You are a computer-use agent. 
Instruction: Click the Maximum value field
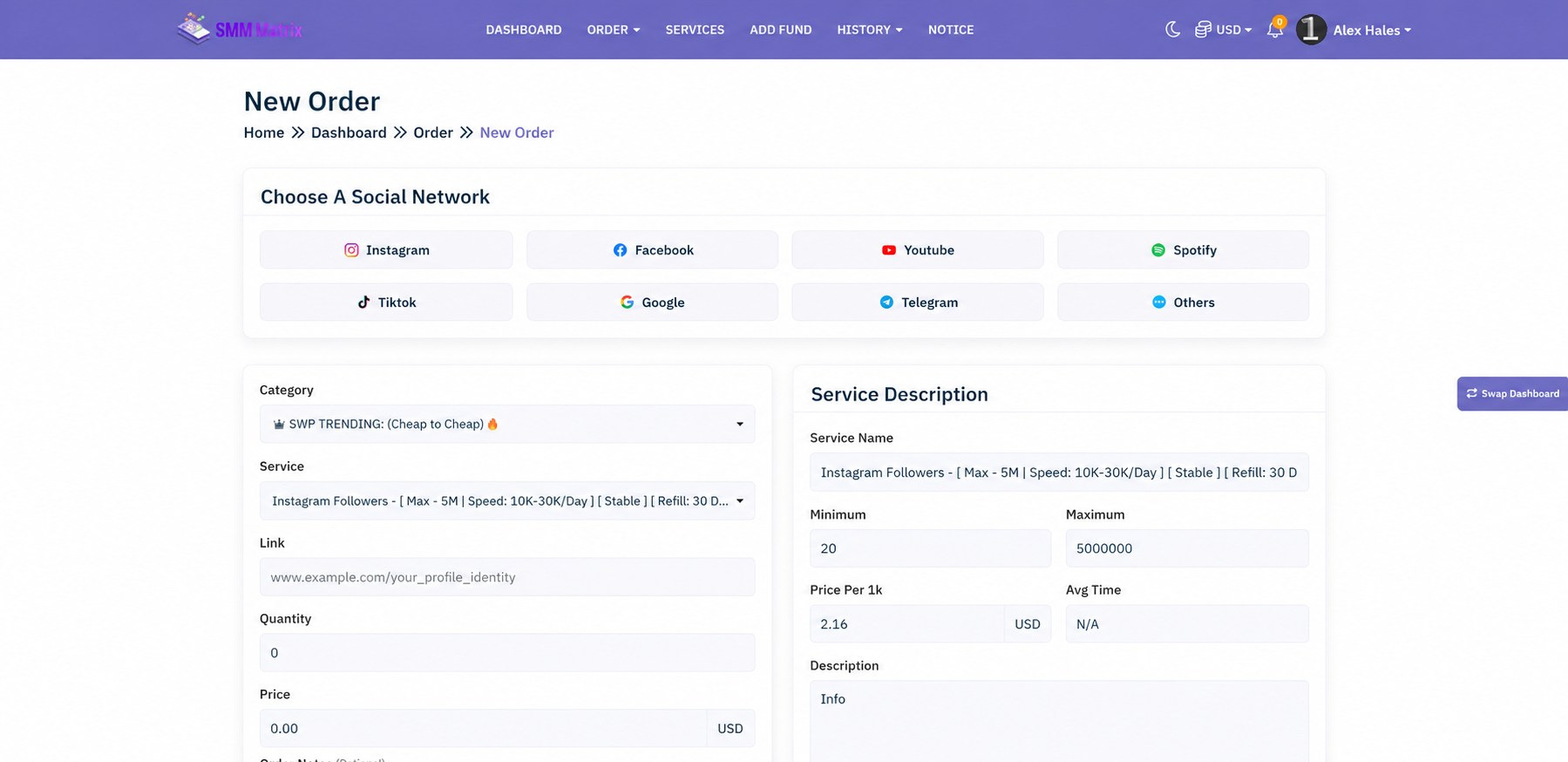(x=1187, y=548)
